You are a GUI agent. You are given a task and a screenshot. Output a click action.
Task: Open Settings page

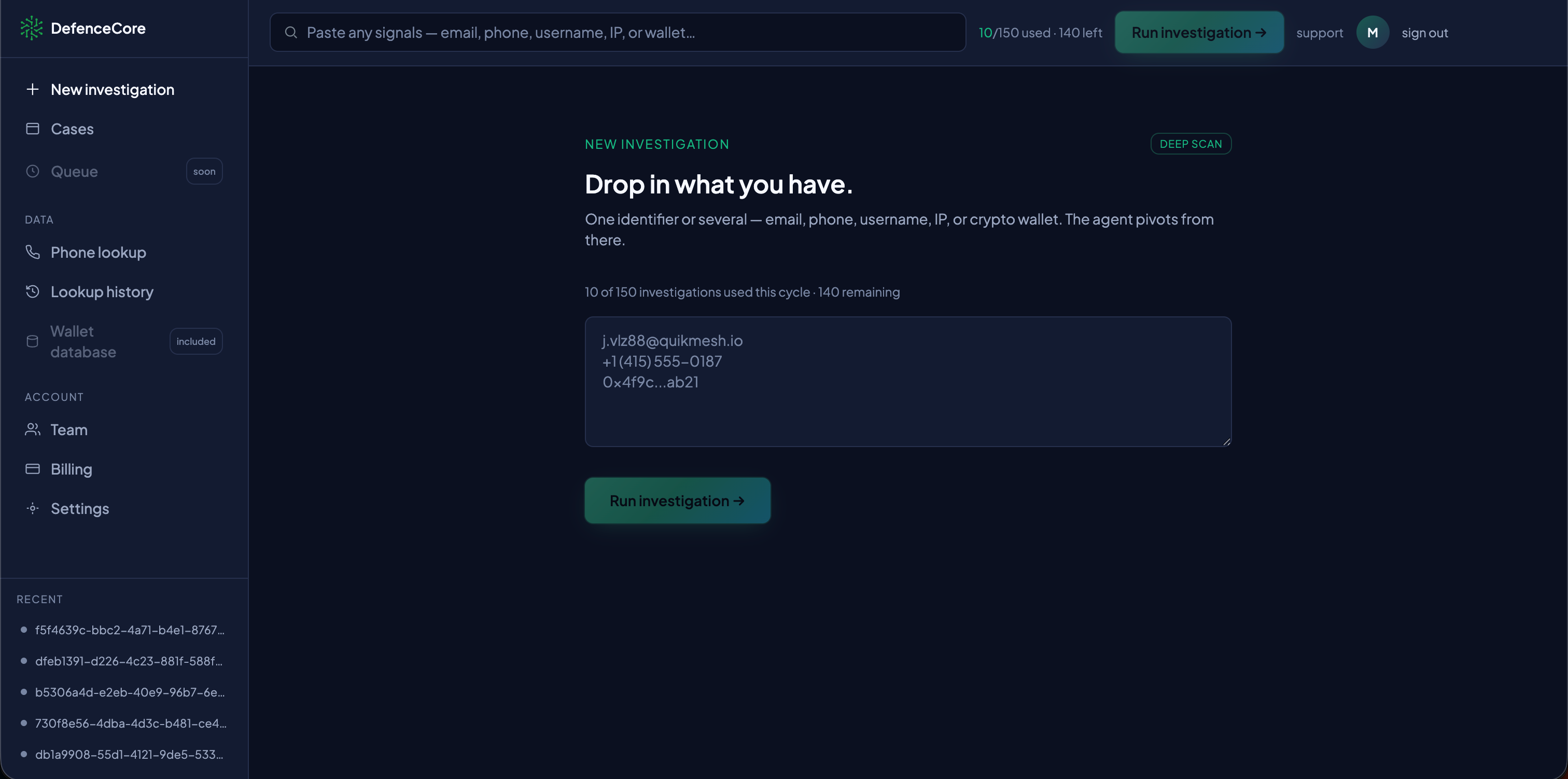point(123,508)
